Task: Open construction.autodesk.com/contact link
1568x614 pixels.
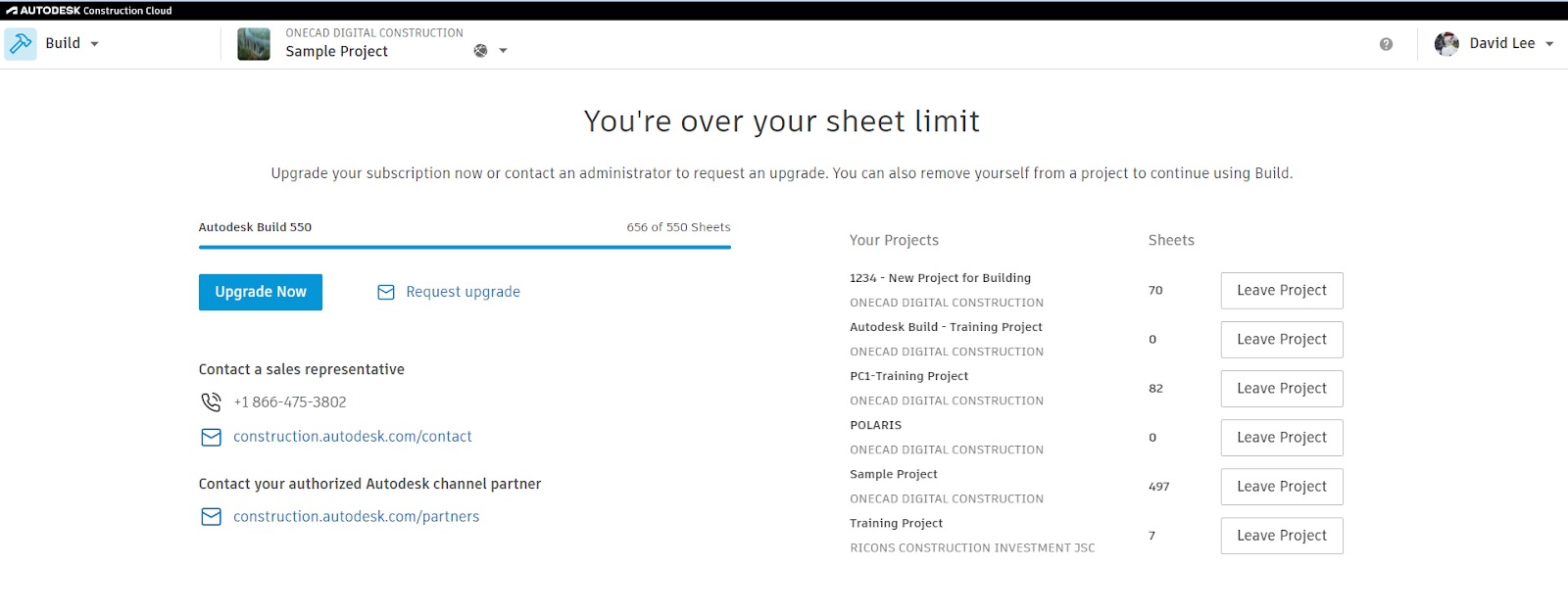Action: (353, 437)
